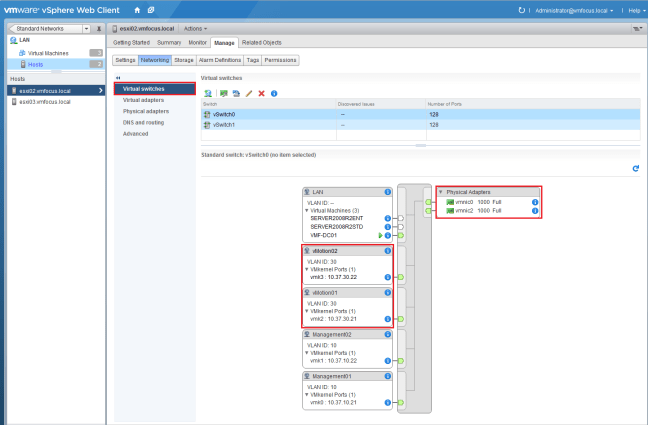Edit selected switch with pencil icon
648x425 pixels.
248,93
